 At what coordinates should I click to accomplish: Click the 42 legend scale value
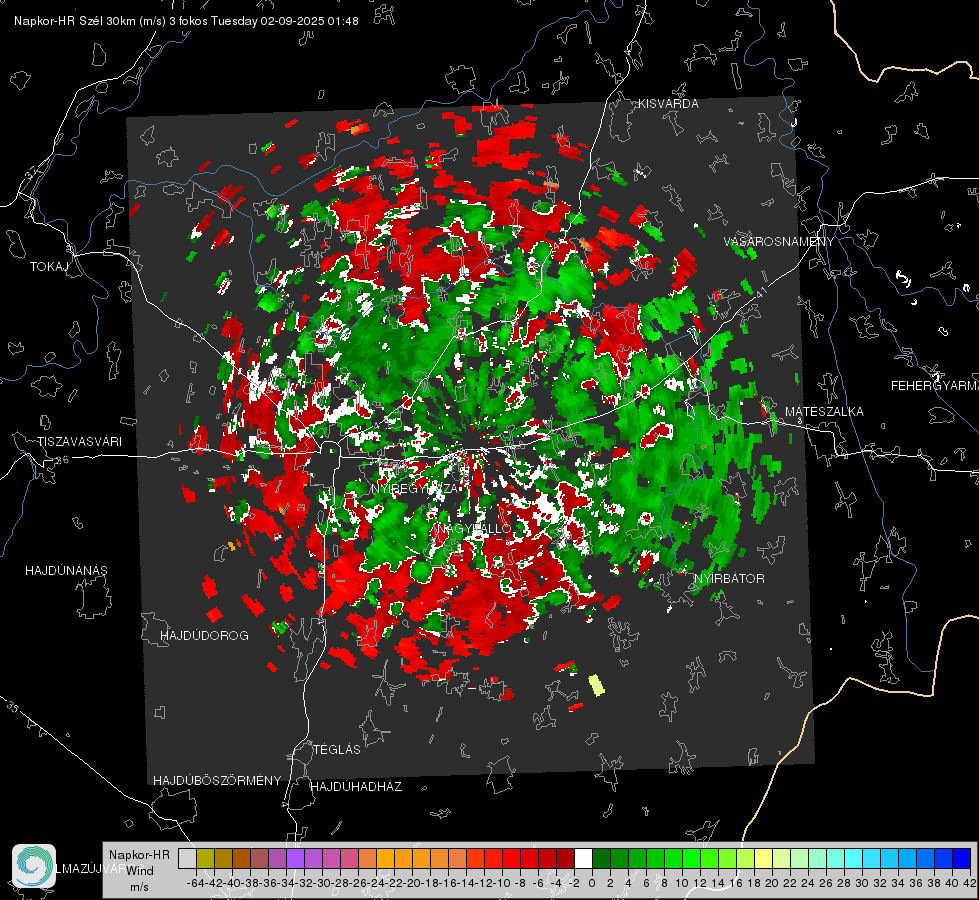pyautogui.click(x=970, y=883)
